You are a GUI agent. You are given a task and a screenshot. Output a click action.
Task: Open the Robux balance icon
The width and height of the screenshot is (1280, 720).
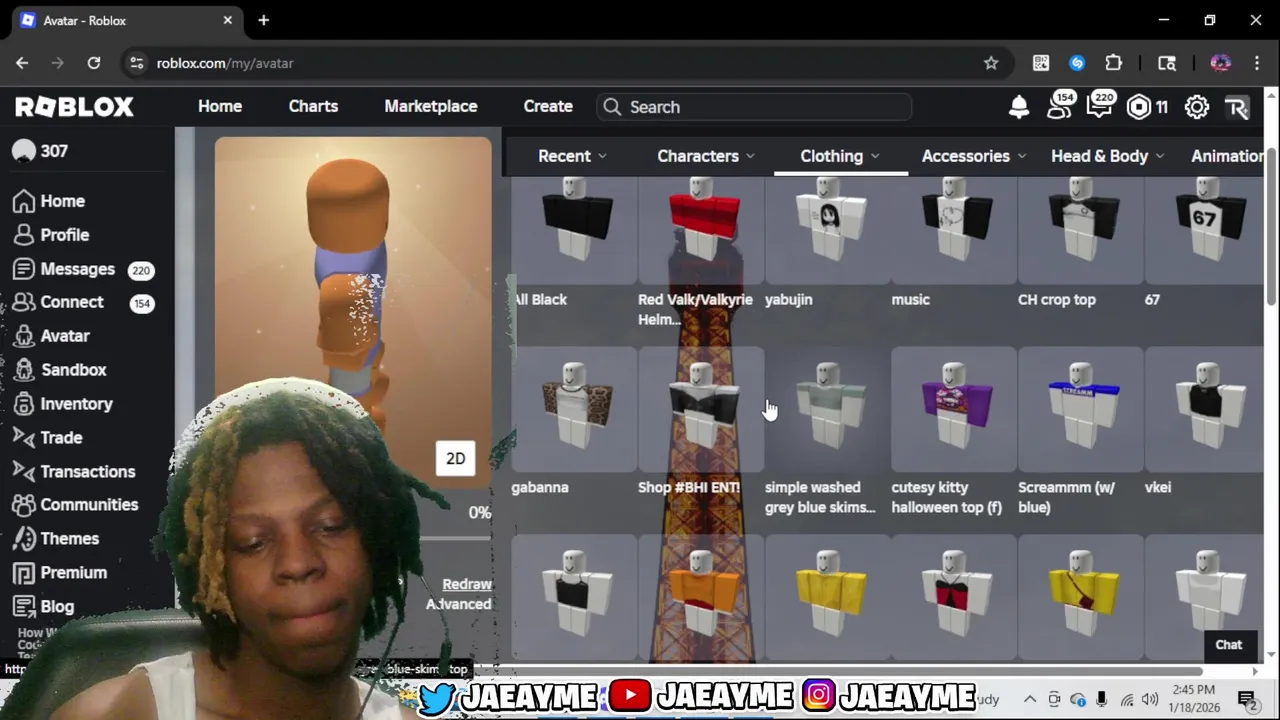pos(1139,107)
